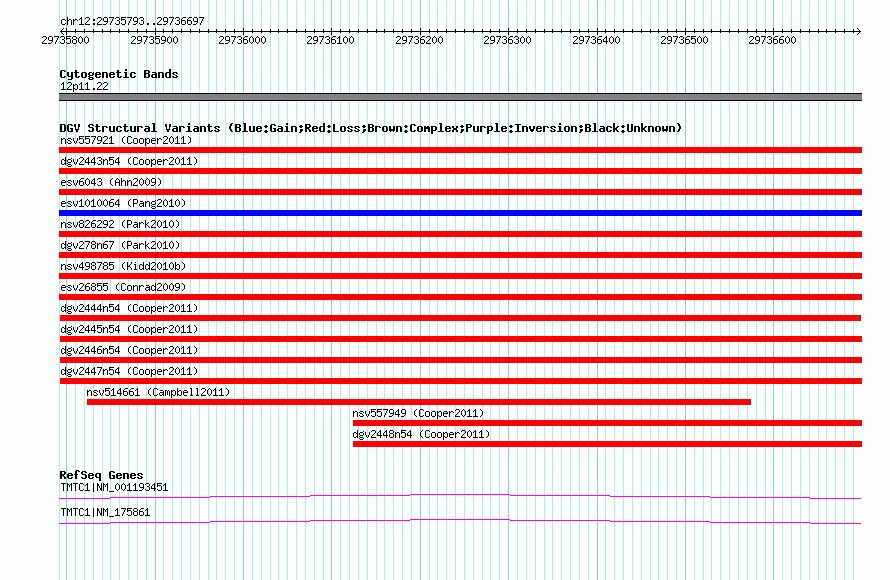Click the dgv2448n54 (Cooper2011) label

click(421, 434)
